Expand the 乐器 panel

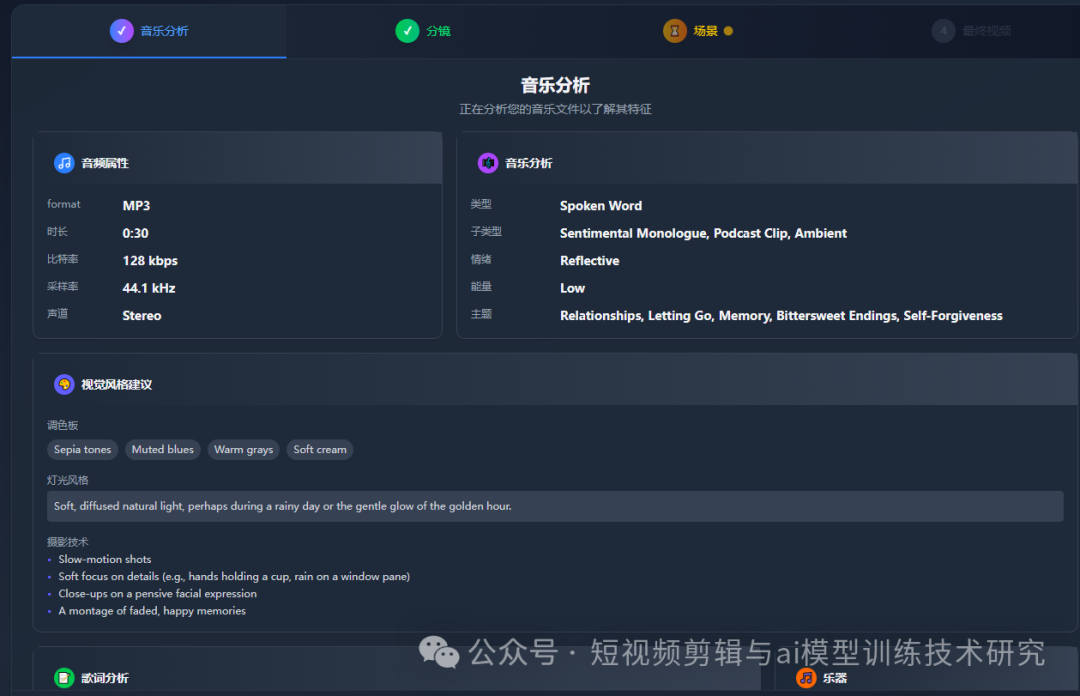coord(837,678)
